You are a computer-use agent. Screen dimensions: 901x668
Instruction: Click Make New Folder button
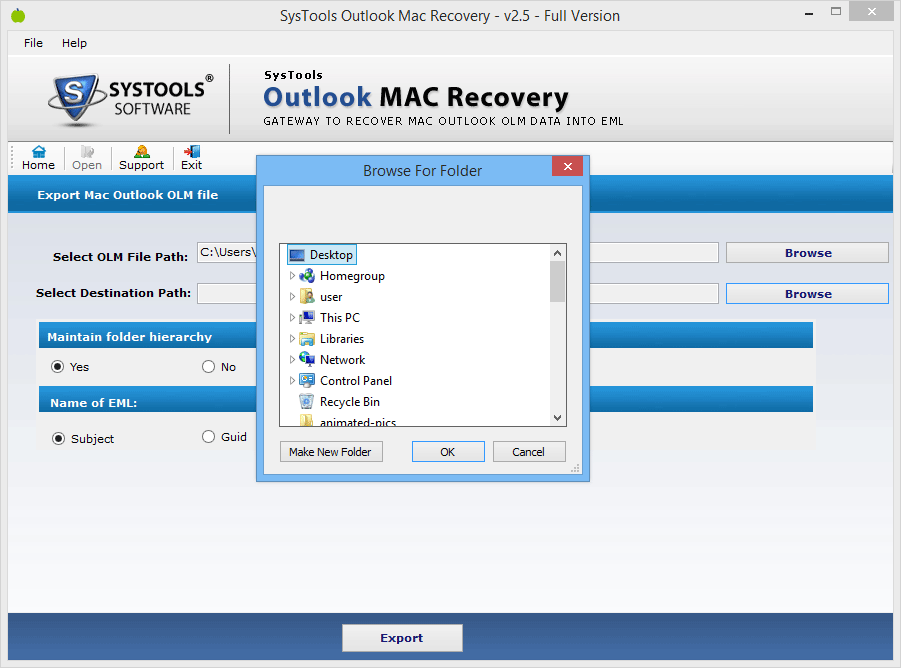tap(331, 452)
